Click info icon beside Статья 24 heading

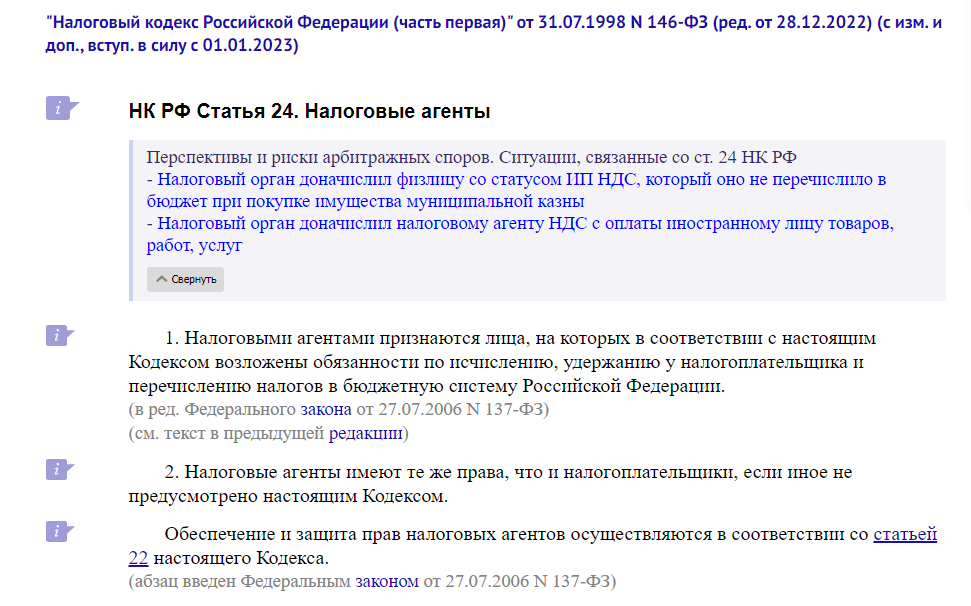pyautogui.click(x=61, y=108)
